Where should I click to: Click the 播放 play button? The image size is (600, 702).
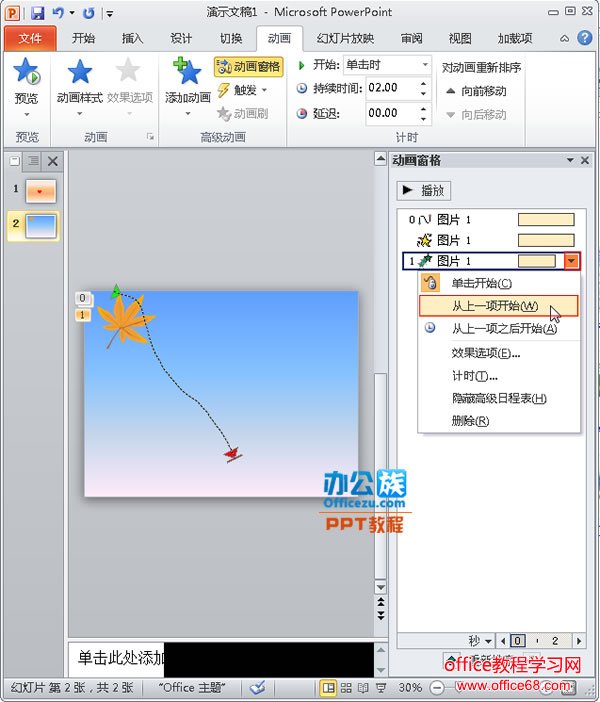coord(424,191)
